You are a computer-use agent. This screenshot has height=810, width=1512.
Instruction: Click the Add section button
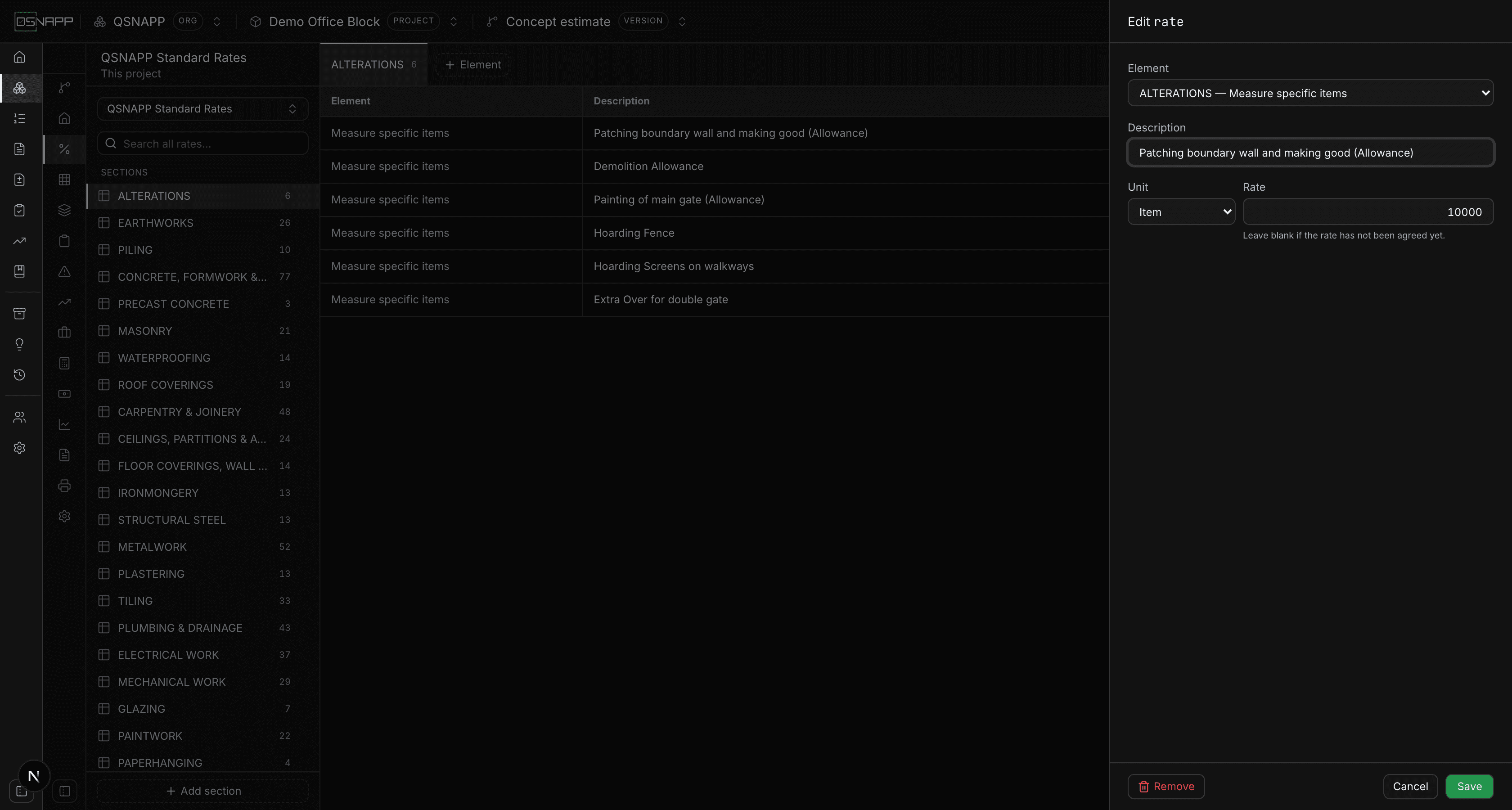[202, 791]
